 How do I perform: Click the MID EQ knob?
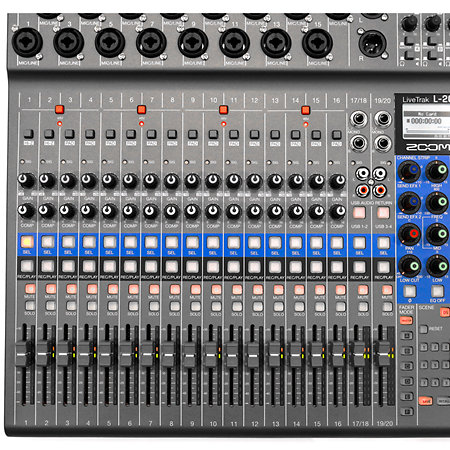click(437, 234)
